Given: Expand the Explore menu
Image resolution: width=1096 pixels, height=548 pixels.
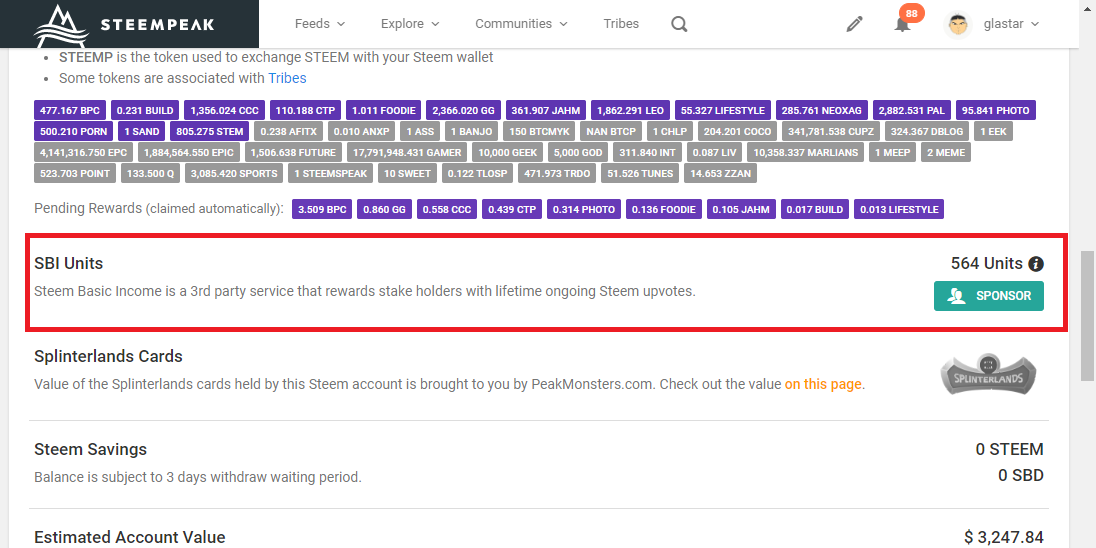Looking at the screenshot, I should [410, 24].
